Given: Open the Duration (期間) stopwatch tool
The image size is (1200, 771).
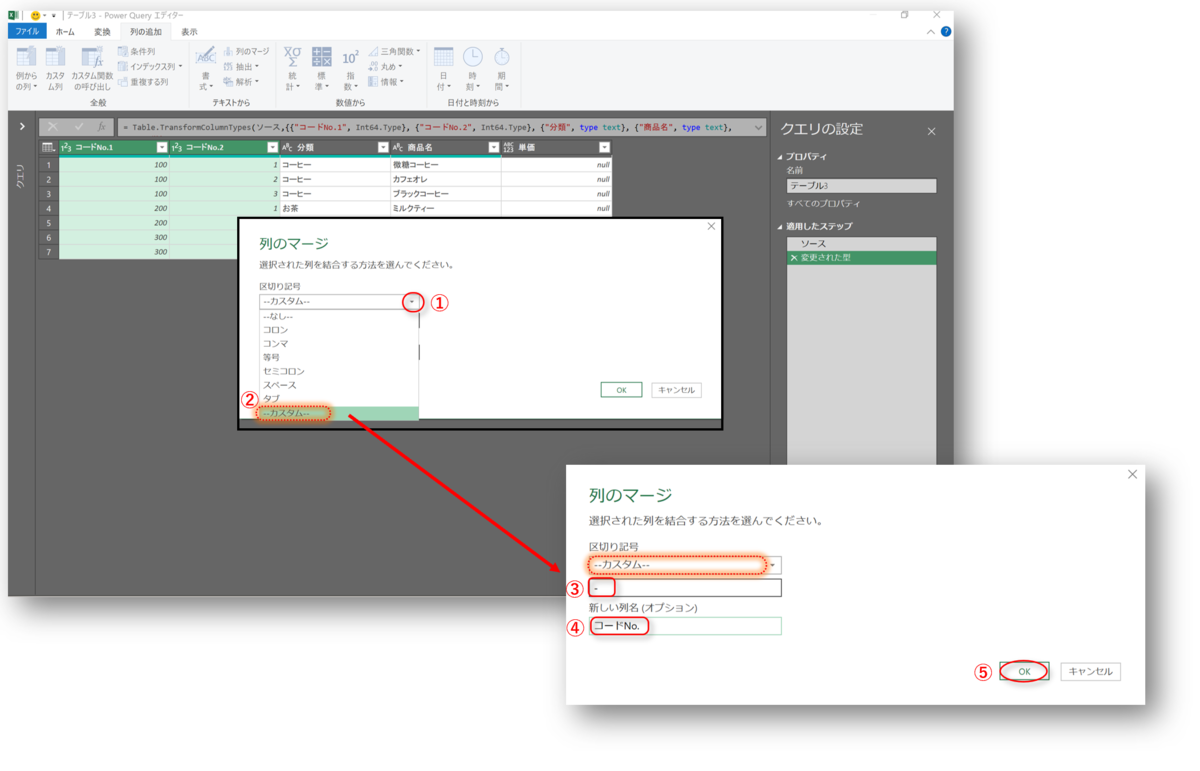Looking at the screenshot, I should point(501,68).
